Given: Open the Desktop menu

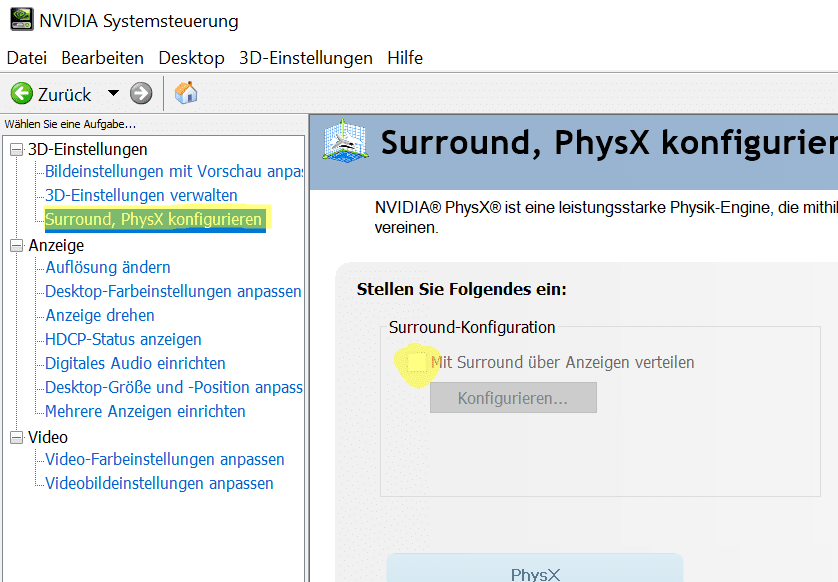Looking at the screenshot, I should point(191,58).
